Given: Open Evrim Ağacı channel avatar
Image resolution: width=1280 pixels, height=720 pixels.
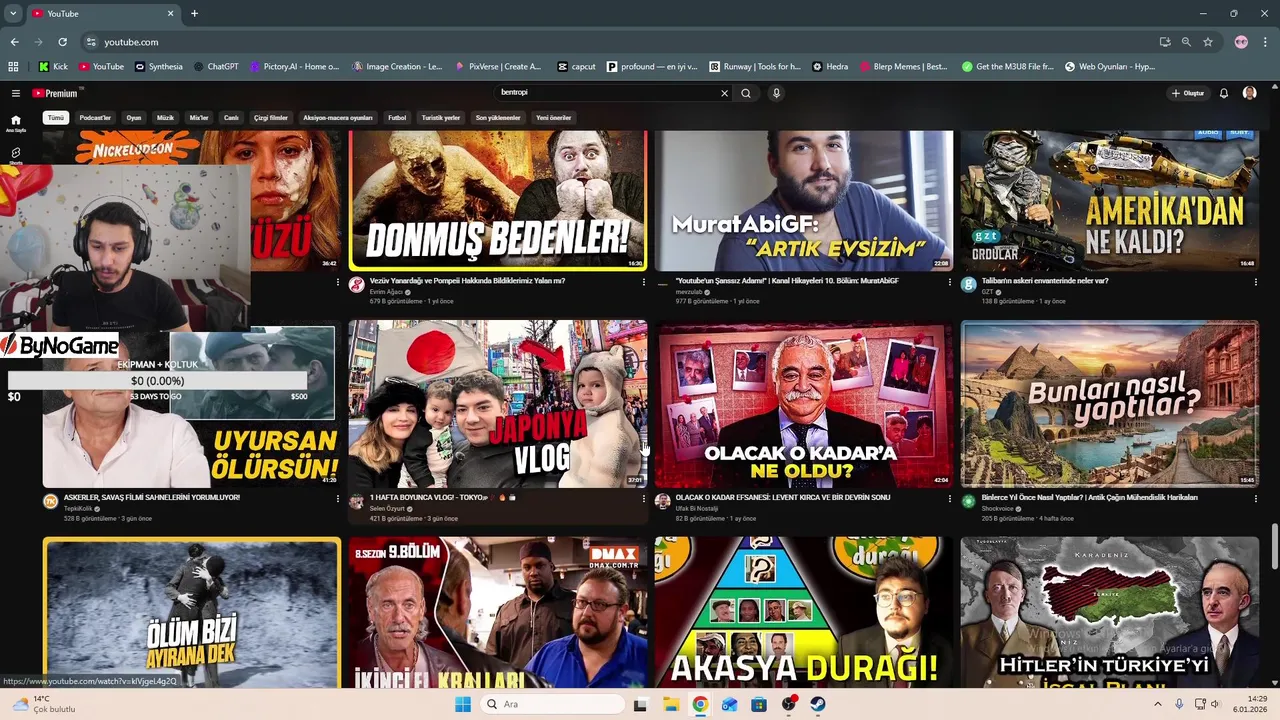Looking at the screenshot, I should pyautogui.click(x=357, y=285).
